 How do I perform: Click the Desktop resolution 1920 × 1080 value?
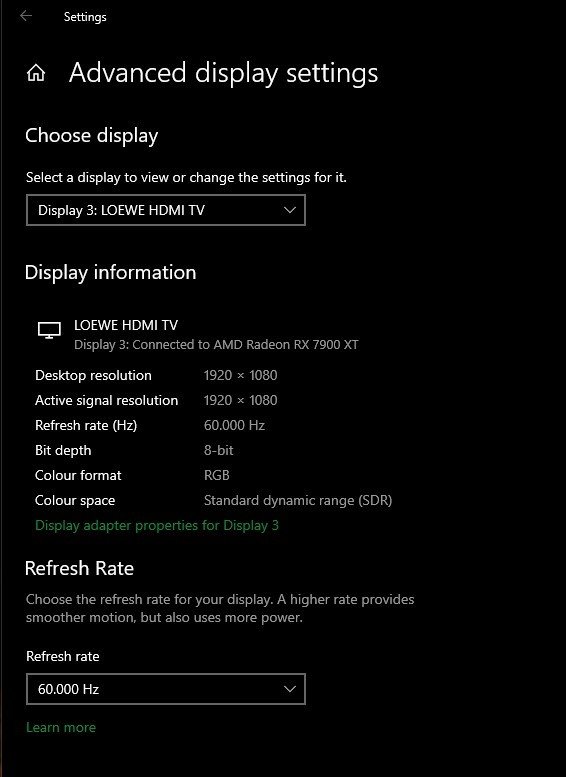240,375
